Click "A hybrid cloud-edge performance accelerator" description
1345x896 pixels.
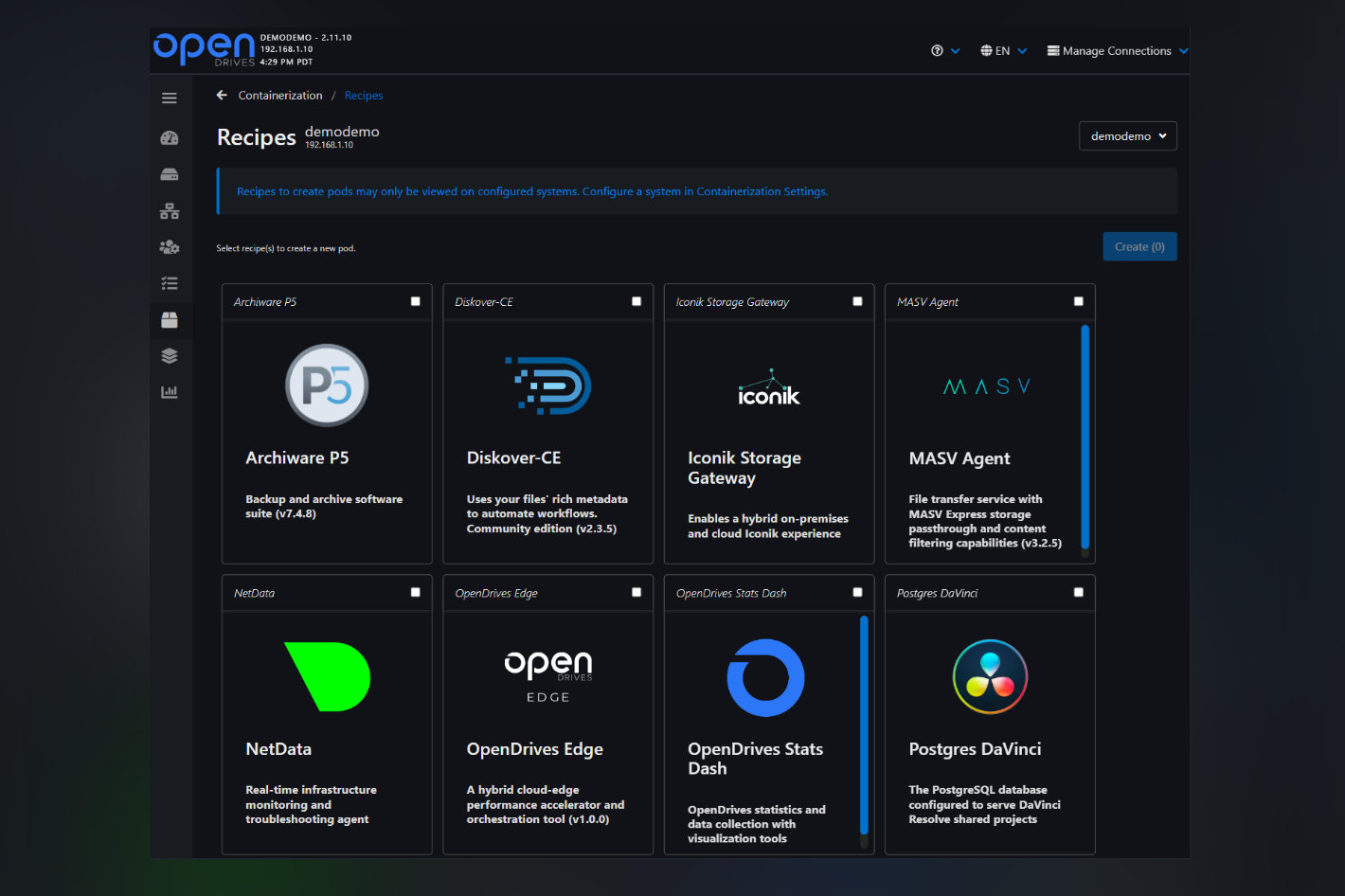pos(546,804)
